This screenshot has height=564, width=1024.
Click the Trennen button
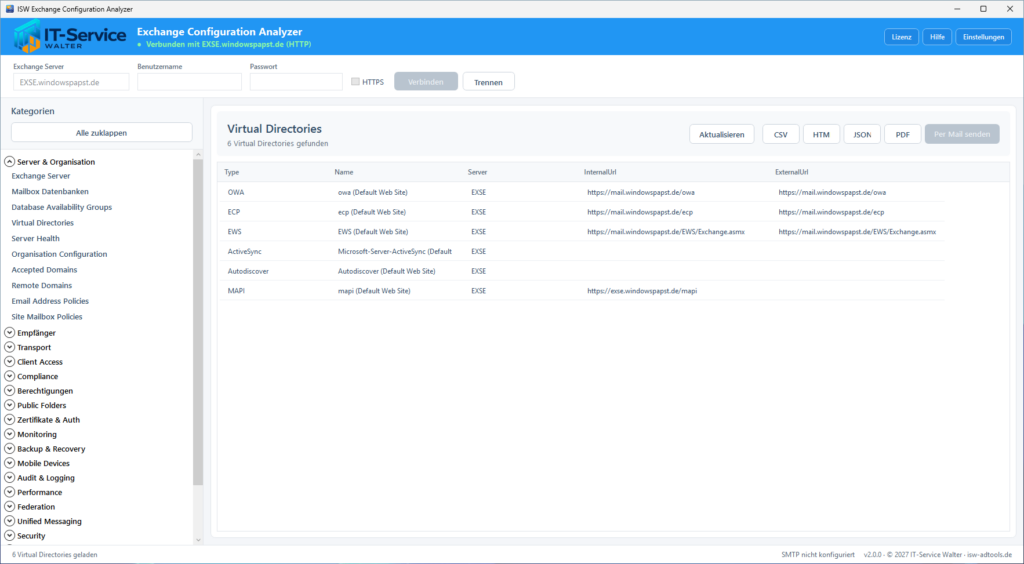[x=488, y=82]
